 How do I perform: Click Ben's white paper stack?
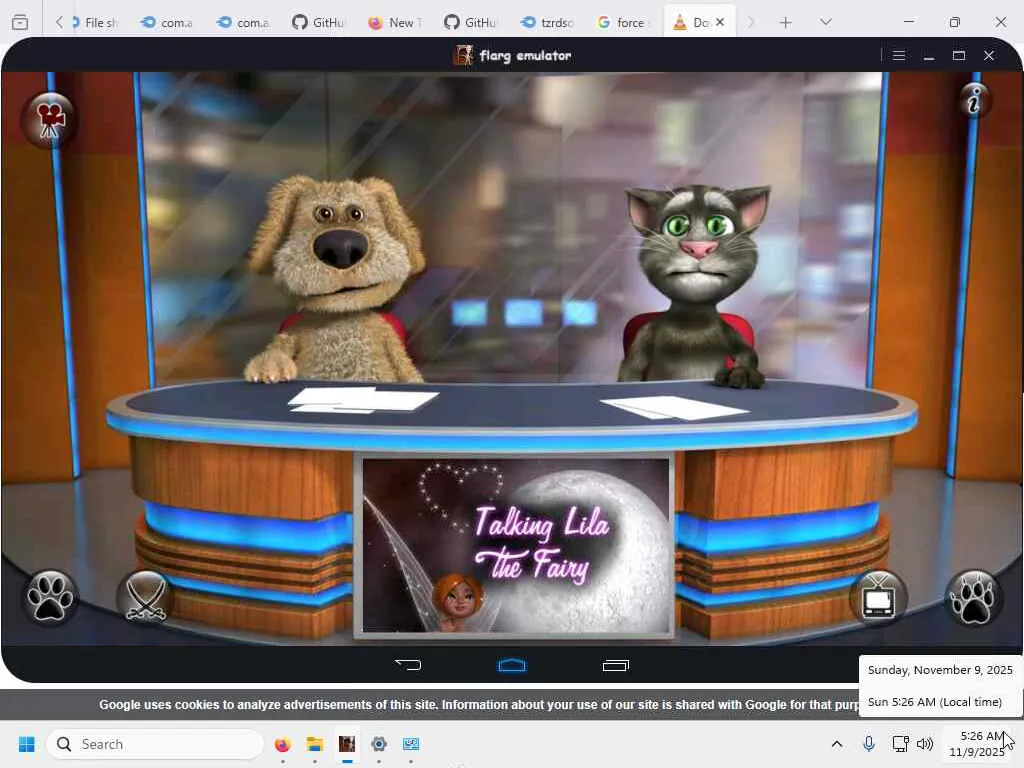click(x=362, y=400)
